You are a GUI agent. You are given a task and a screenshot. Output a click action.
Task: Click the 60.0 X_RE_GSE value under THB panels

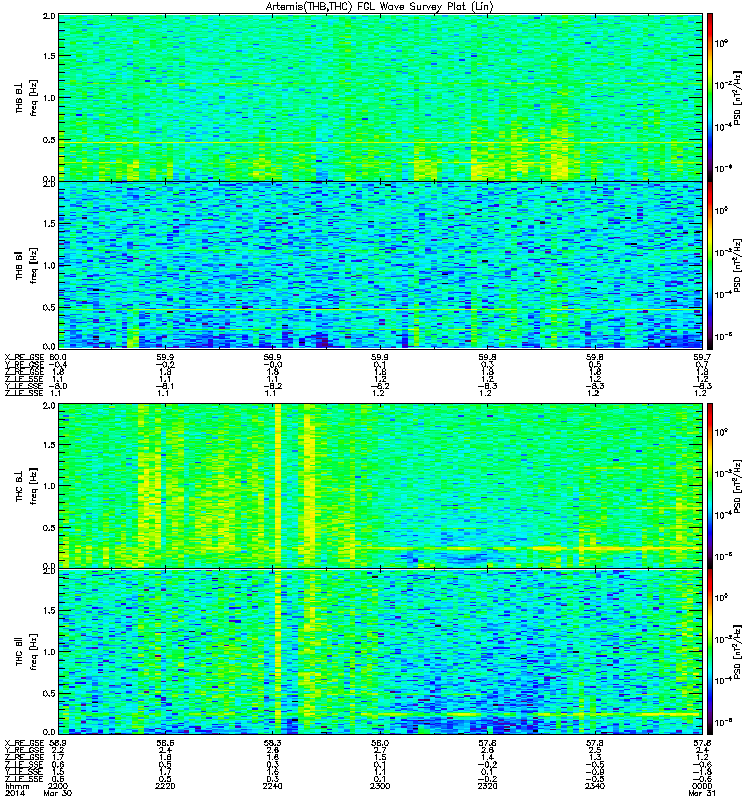[58, 358]
